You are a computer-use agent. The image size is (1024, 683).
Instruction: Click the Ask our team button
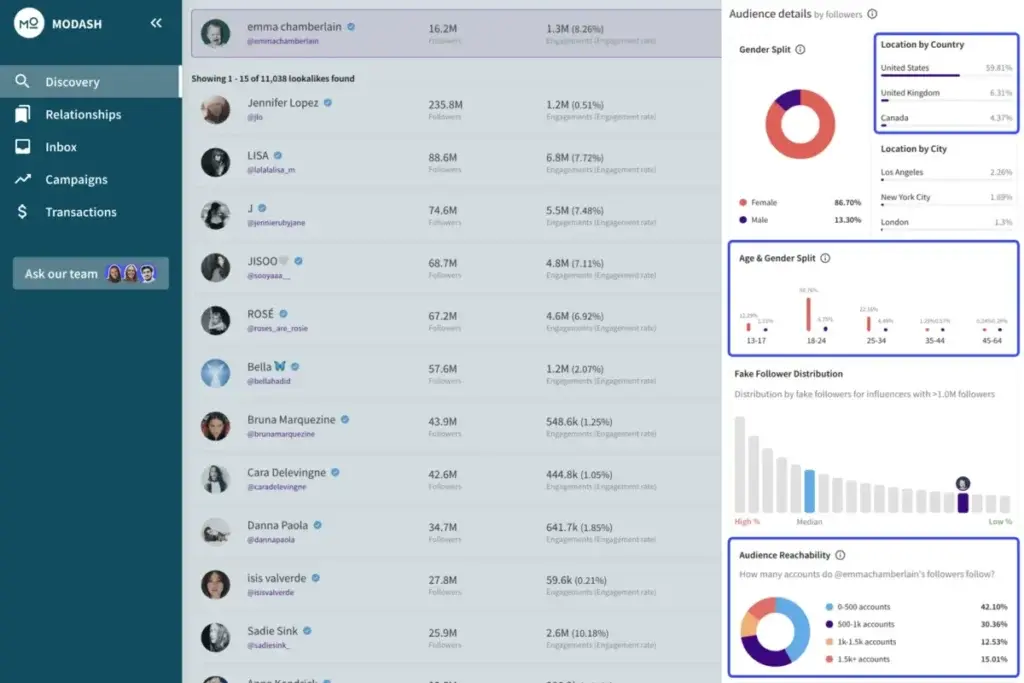[x=89, y=272]
